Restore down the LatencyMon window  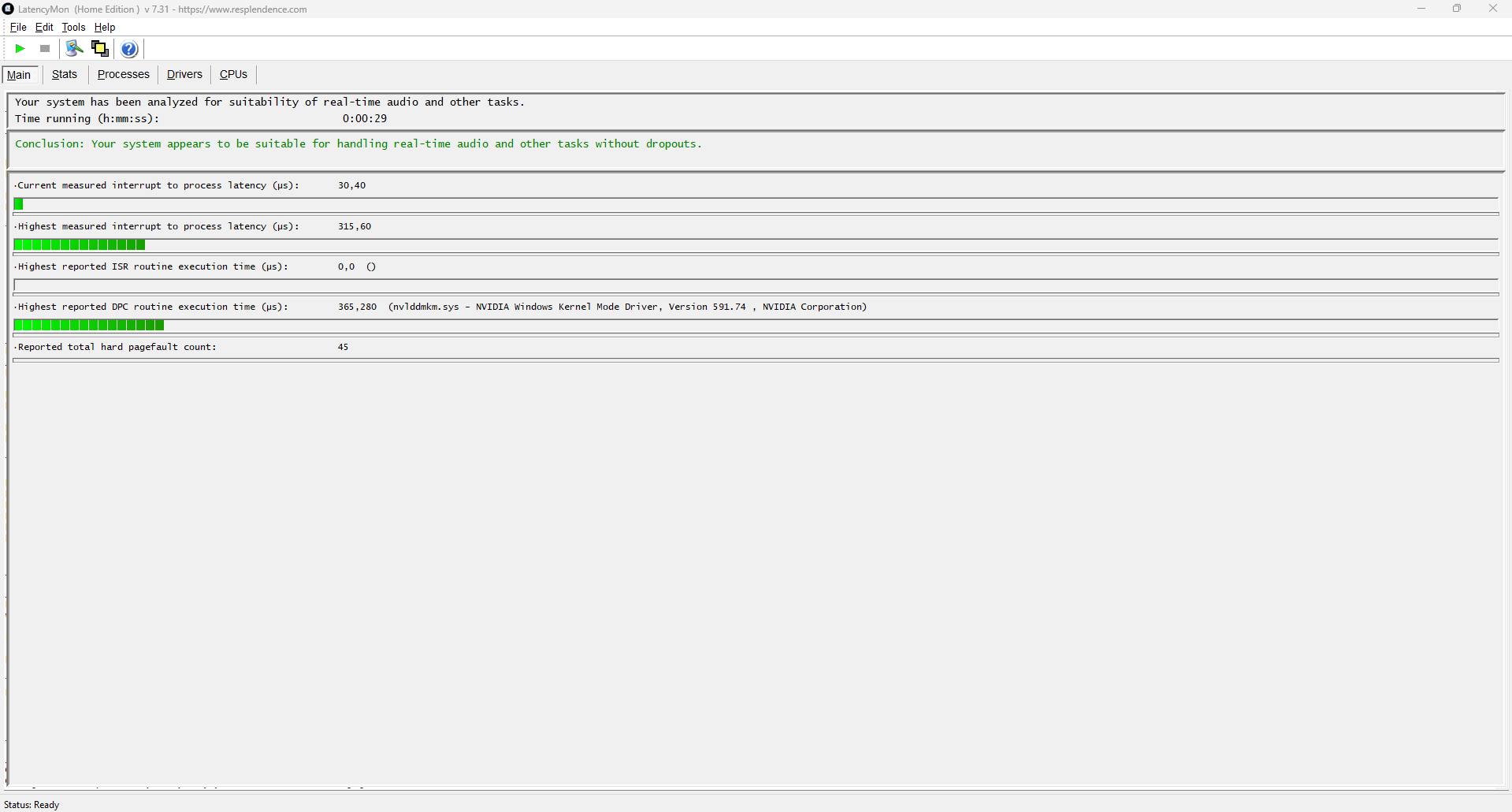(1457, 9)
